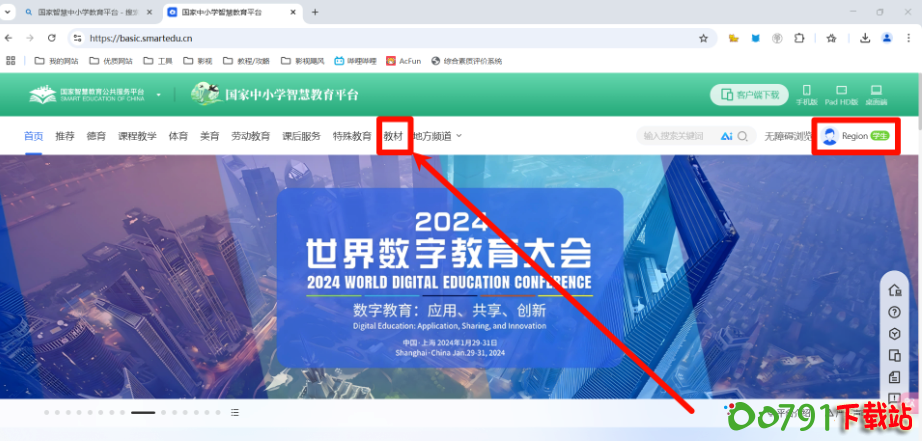The image size is (922, 441).
Task: Click the 手机版 mobile version icon
Action: (x=806, y=92)
